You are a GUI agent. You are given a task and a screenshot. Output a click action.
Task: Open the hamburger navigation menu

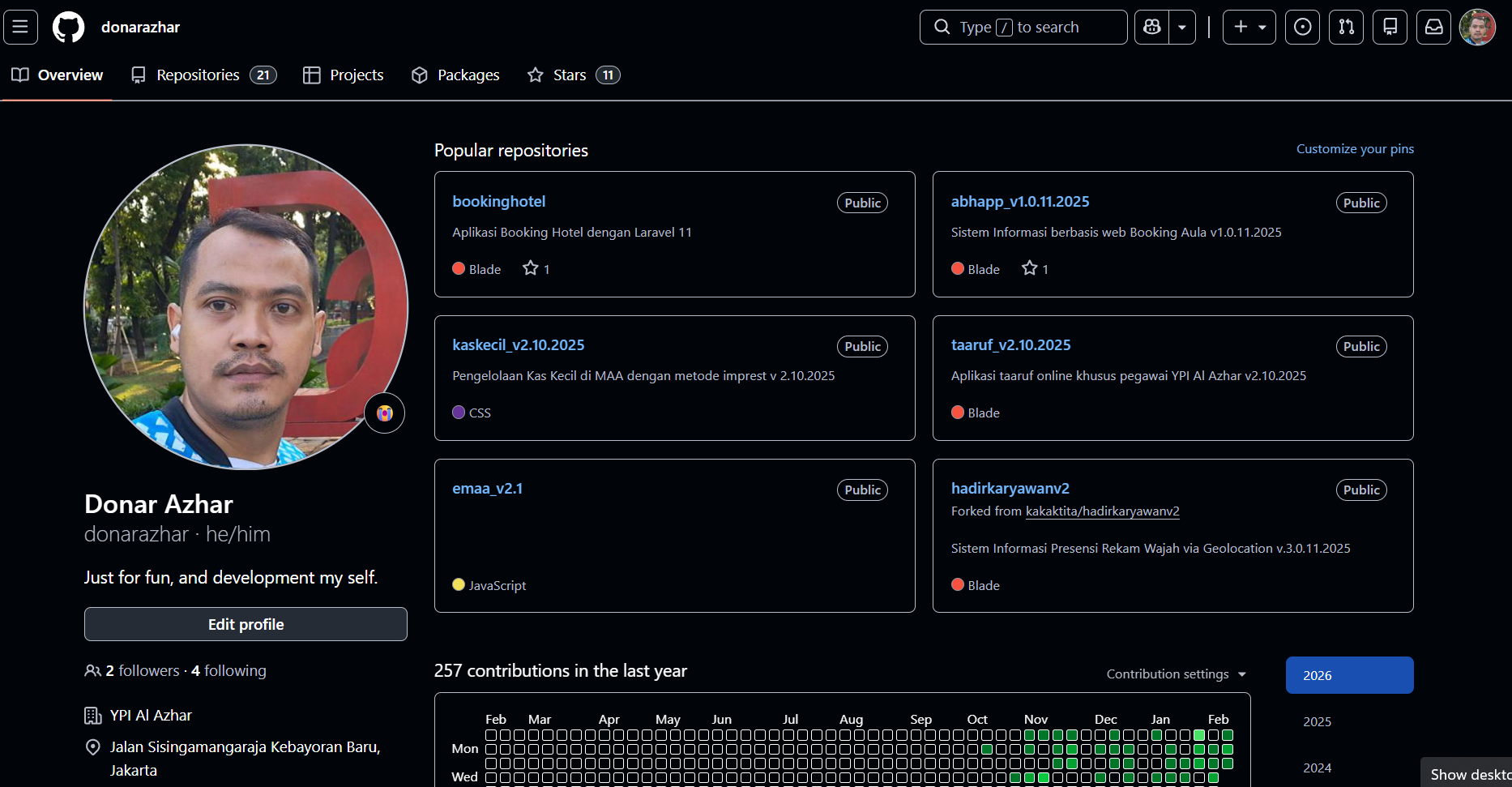point(20,27)
